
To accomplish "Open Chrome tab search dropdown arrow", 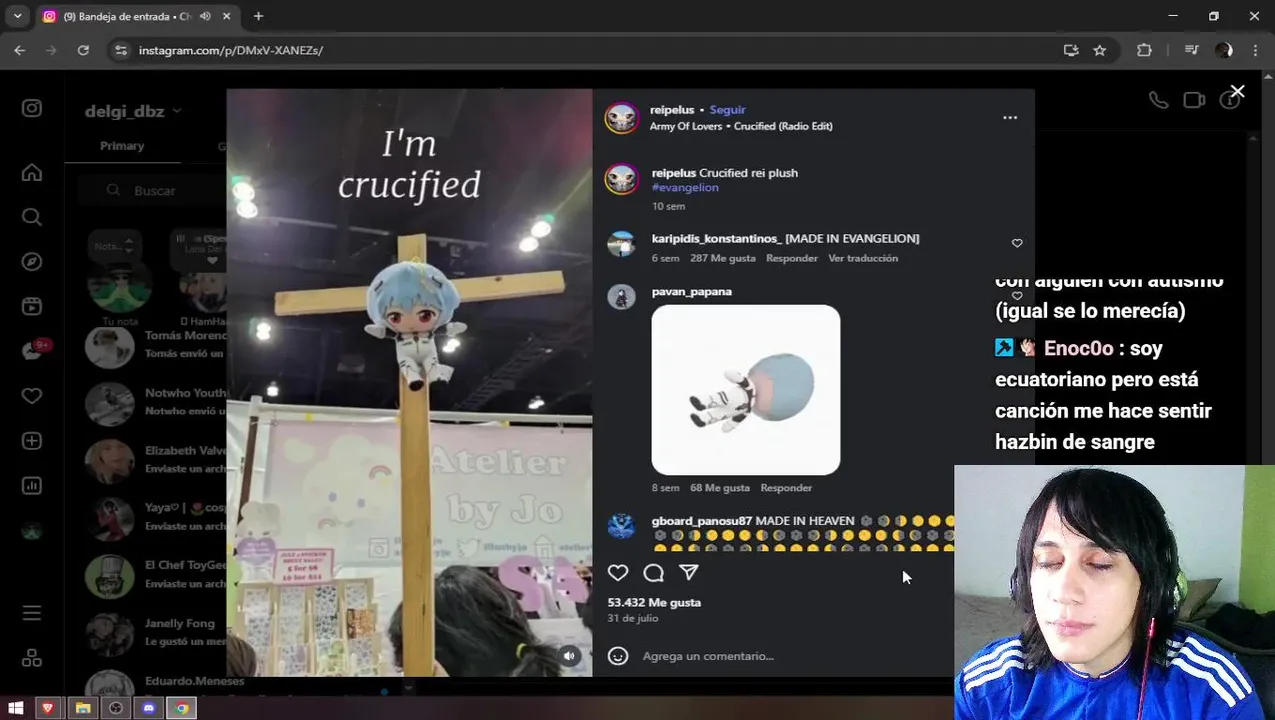I will 17,16.
